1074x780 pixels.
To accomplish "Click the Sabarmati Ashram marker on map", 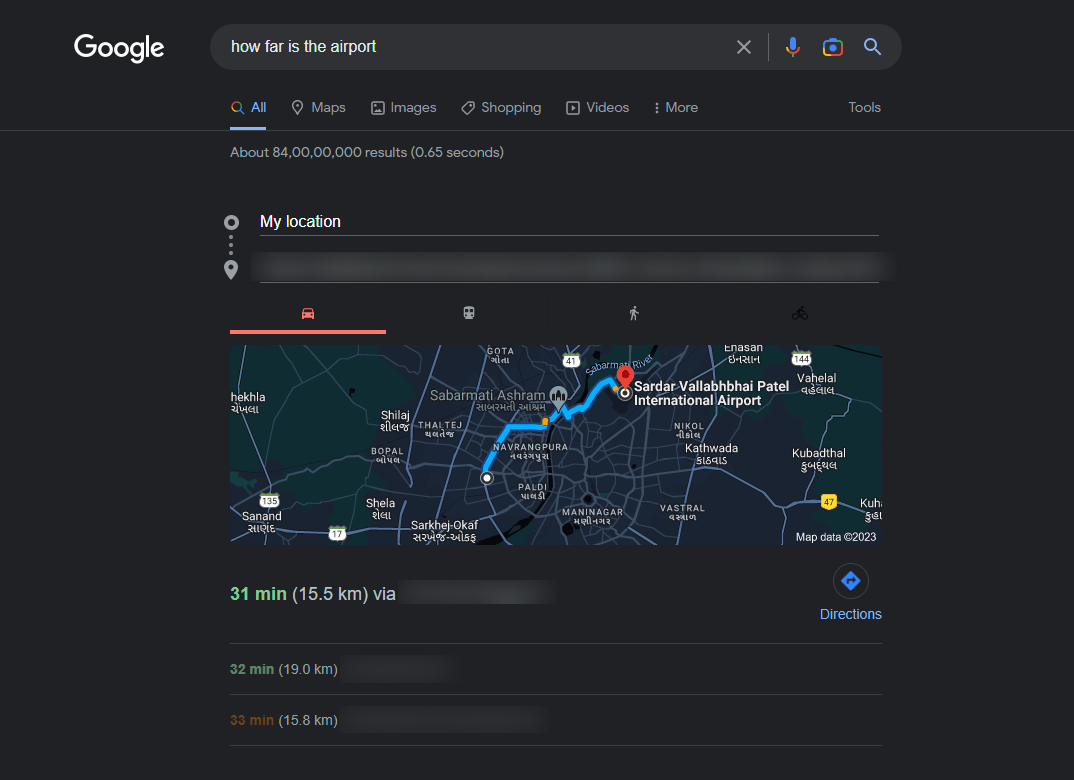I will pyautogui.click(x=558, y=396).
